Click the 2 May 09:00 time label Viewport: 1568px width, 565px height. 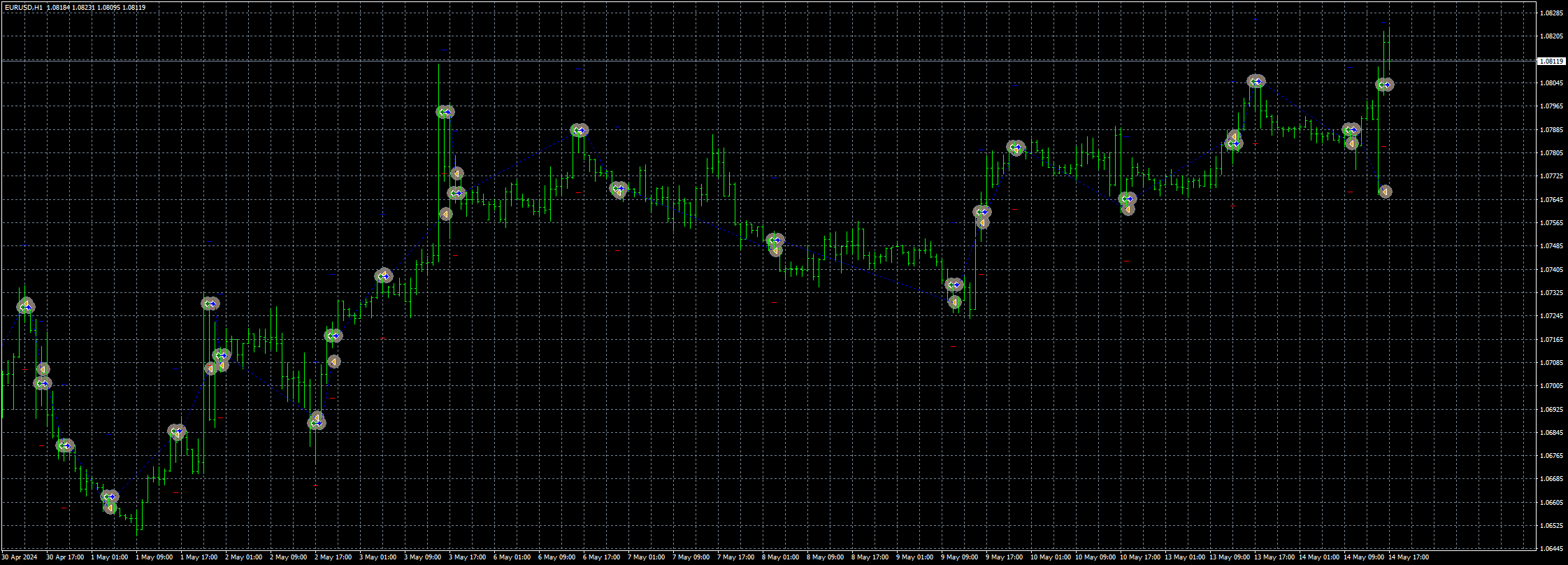click(x=289, y=557)
